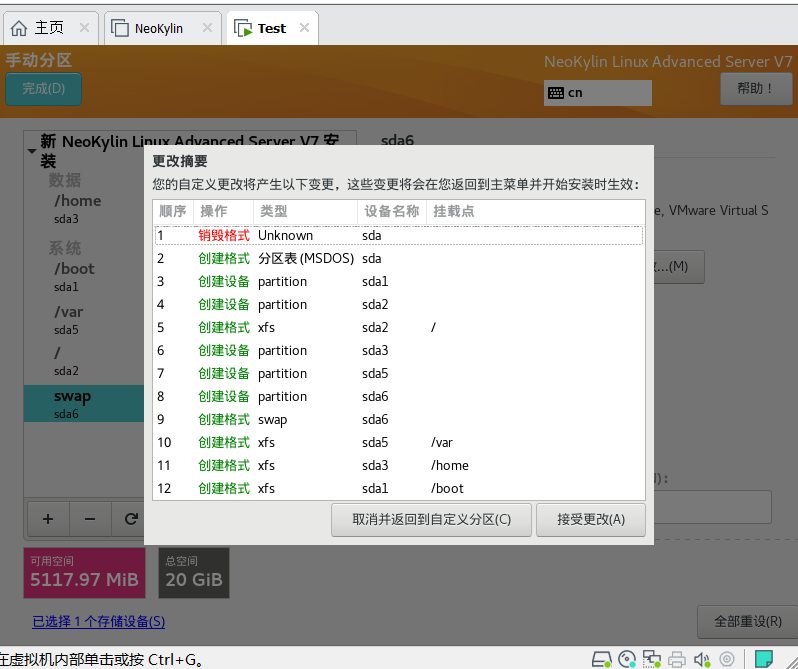Click the keyboard layout icon beside cn
This screenshot has height=669, width=798.
point(556,93)
